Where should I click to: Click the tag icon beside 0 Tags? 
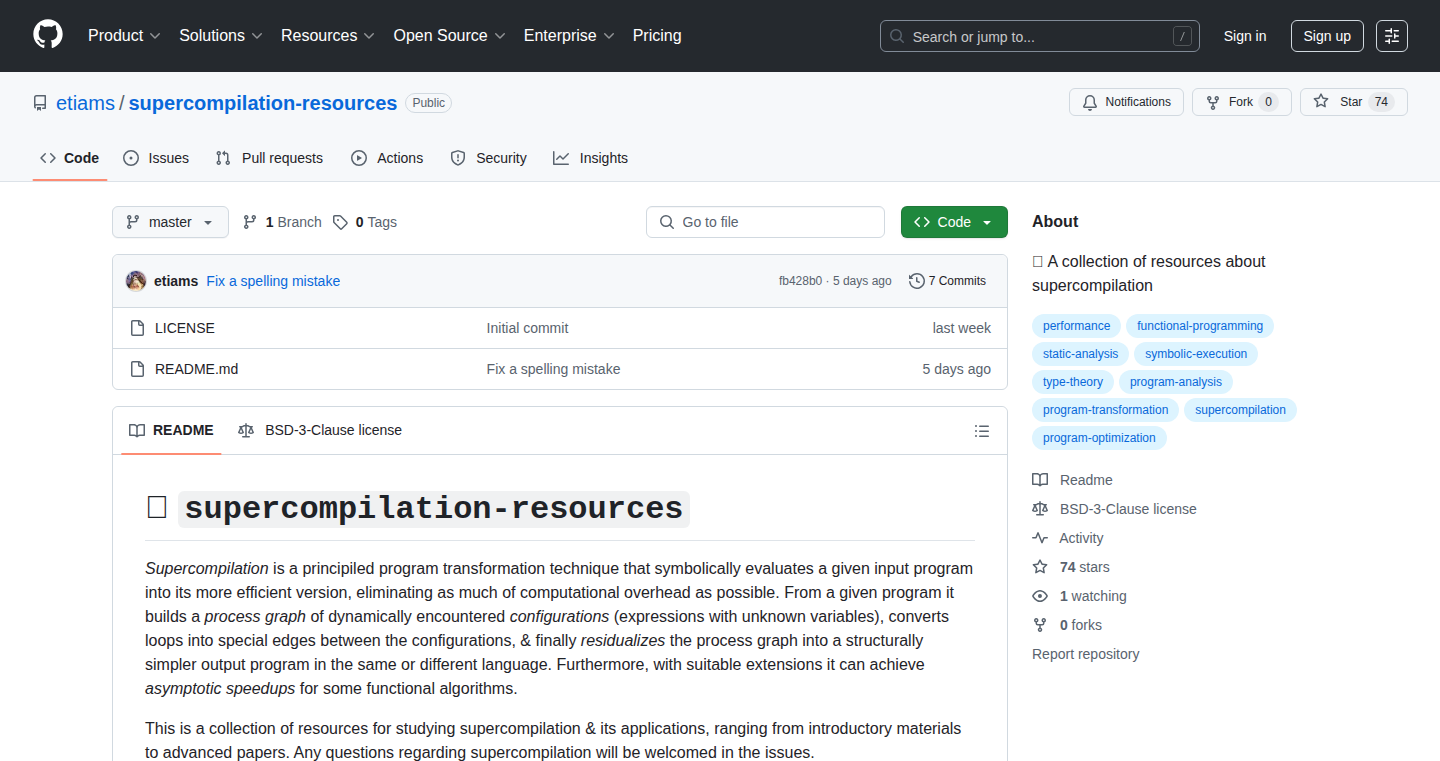click(x=340, y=222)
